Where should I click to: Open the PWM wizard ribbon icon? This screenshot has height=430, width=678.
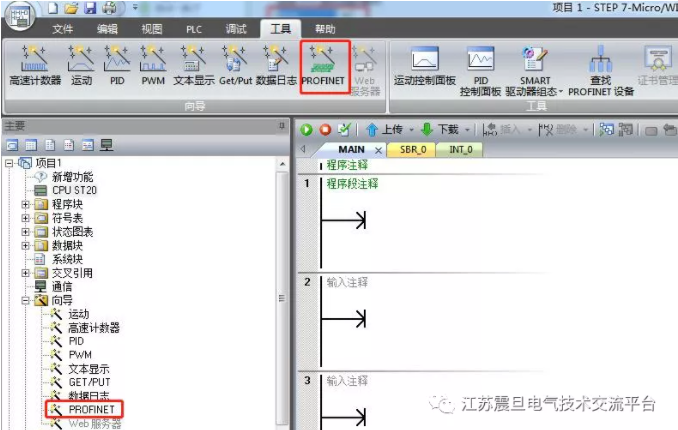click(153, 65)
